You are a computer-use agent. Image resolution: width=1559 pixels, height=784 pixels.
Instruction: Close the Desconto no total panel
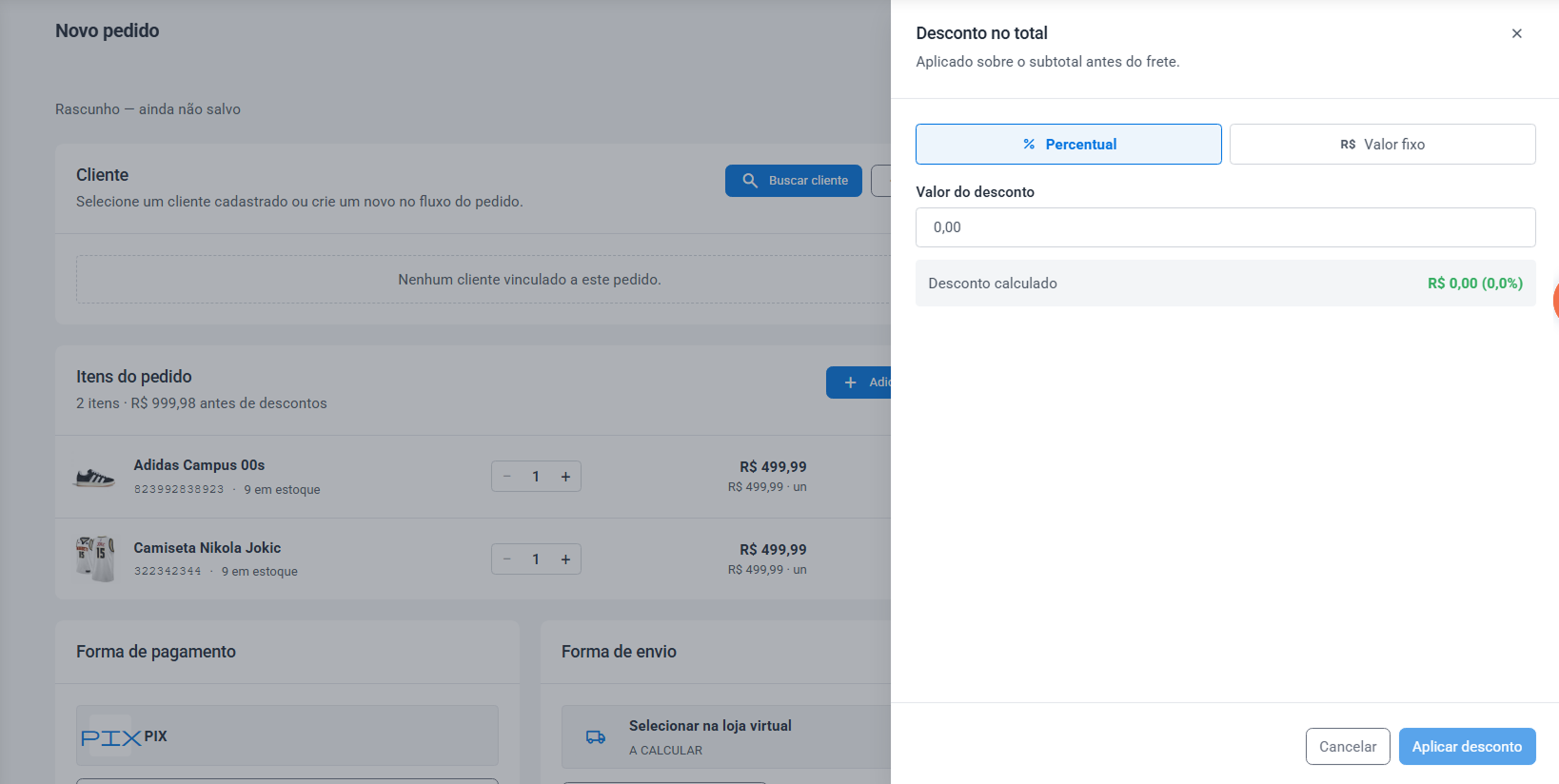(x=1516, y=33)
